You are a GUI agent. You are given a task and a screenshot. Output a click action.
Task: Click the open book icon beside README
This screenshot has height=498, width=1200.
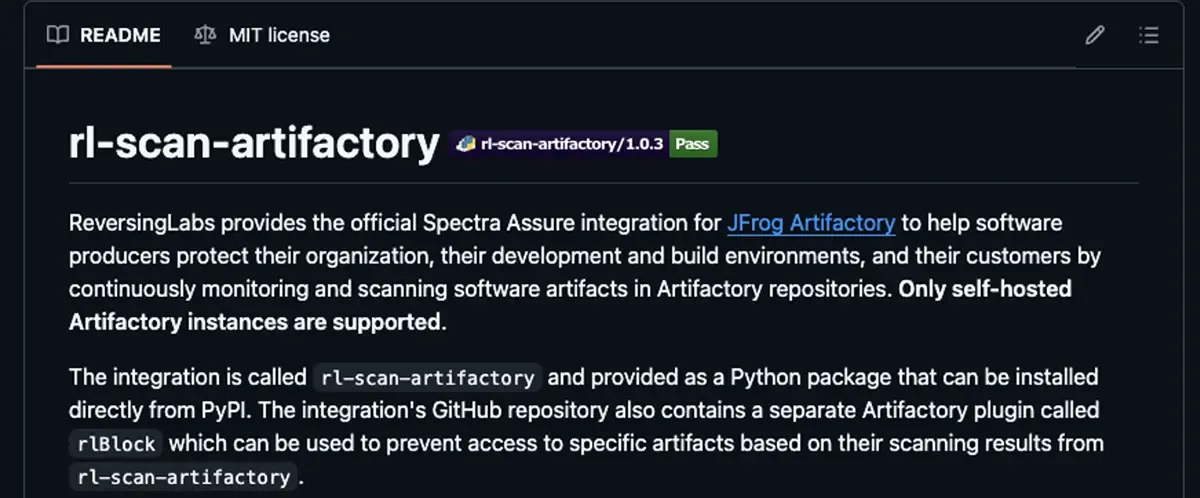(58, 35)
